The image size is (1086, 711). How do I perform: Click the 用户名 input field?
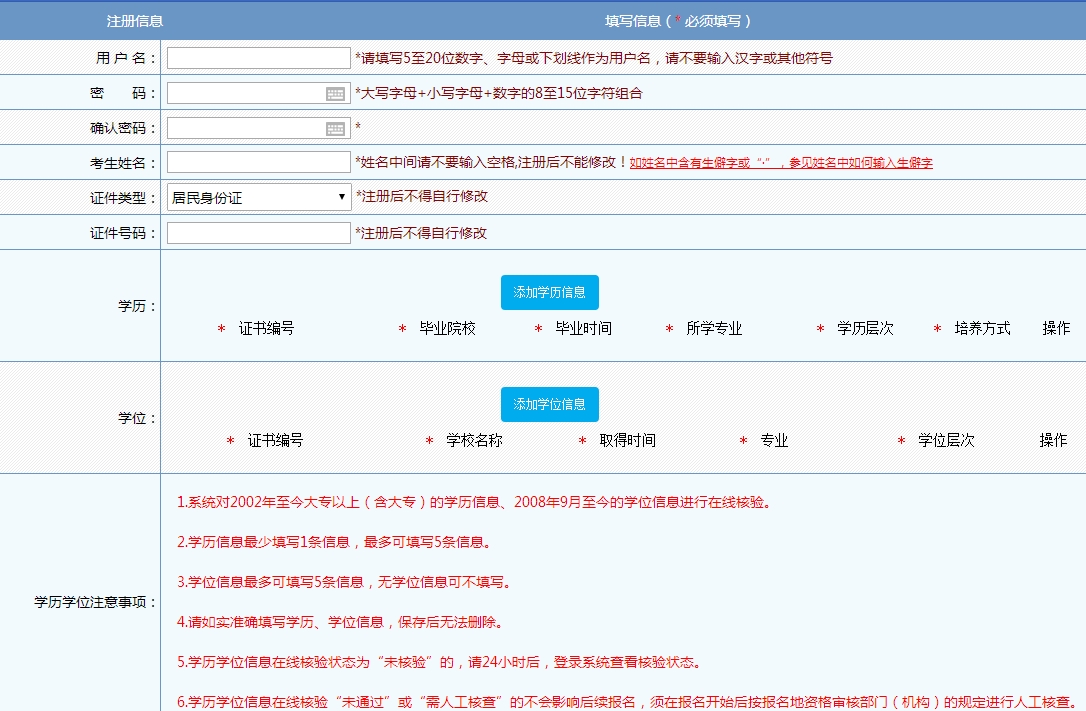coord(258,59)
